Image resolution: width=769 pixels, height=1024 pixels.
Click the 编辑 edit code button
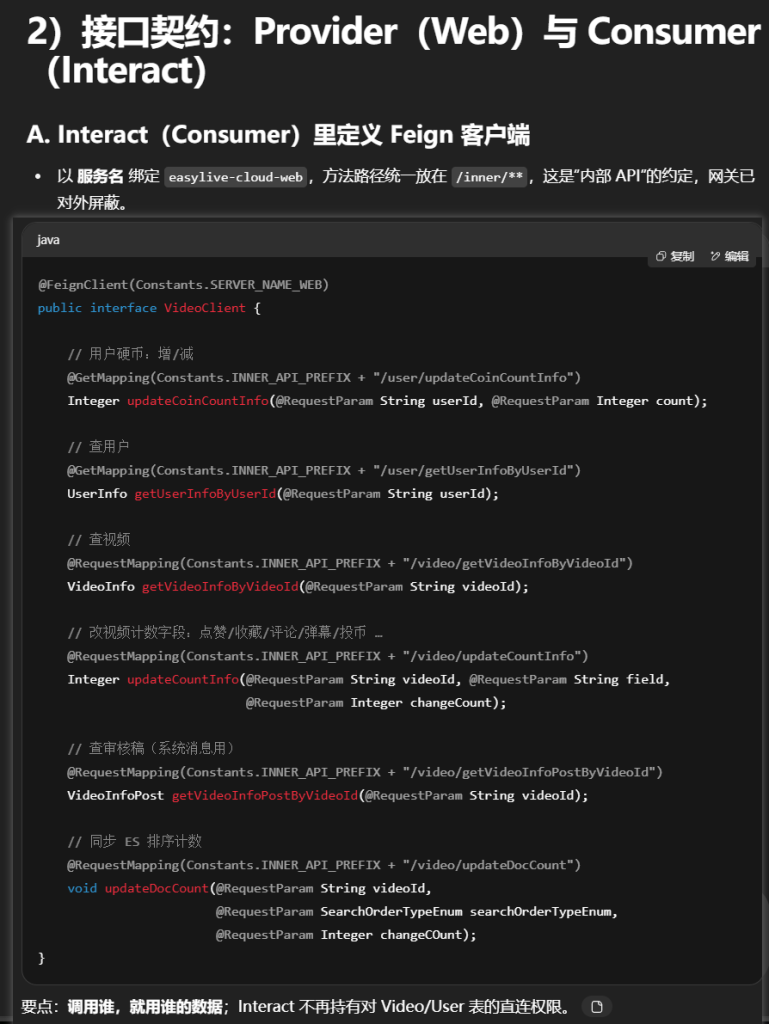729,256
